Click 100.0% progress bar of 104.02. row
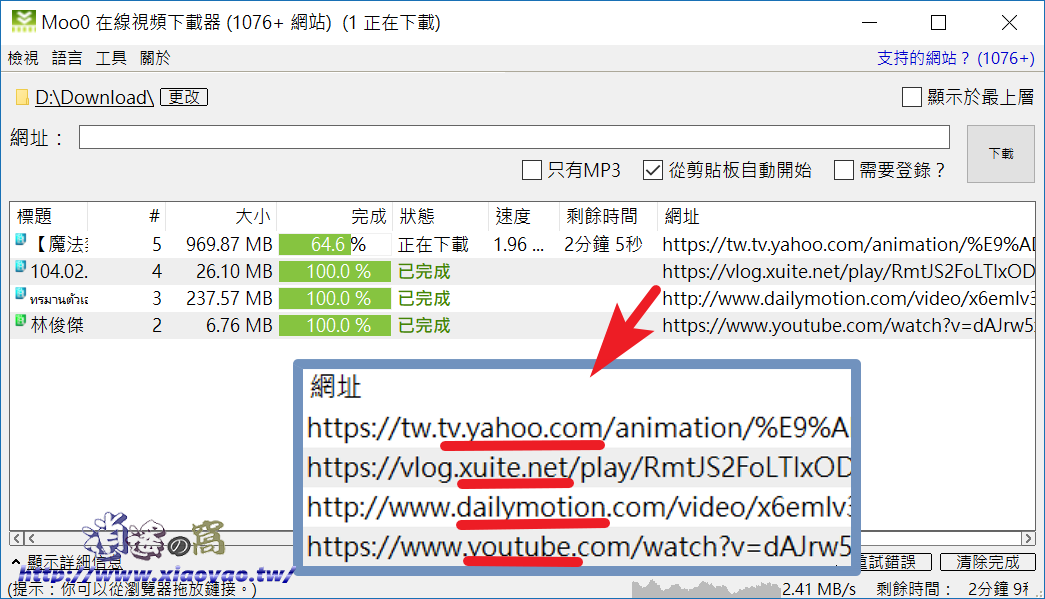 click(335, 271)
